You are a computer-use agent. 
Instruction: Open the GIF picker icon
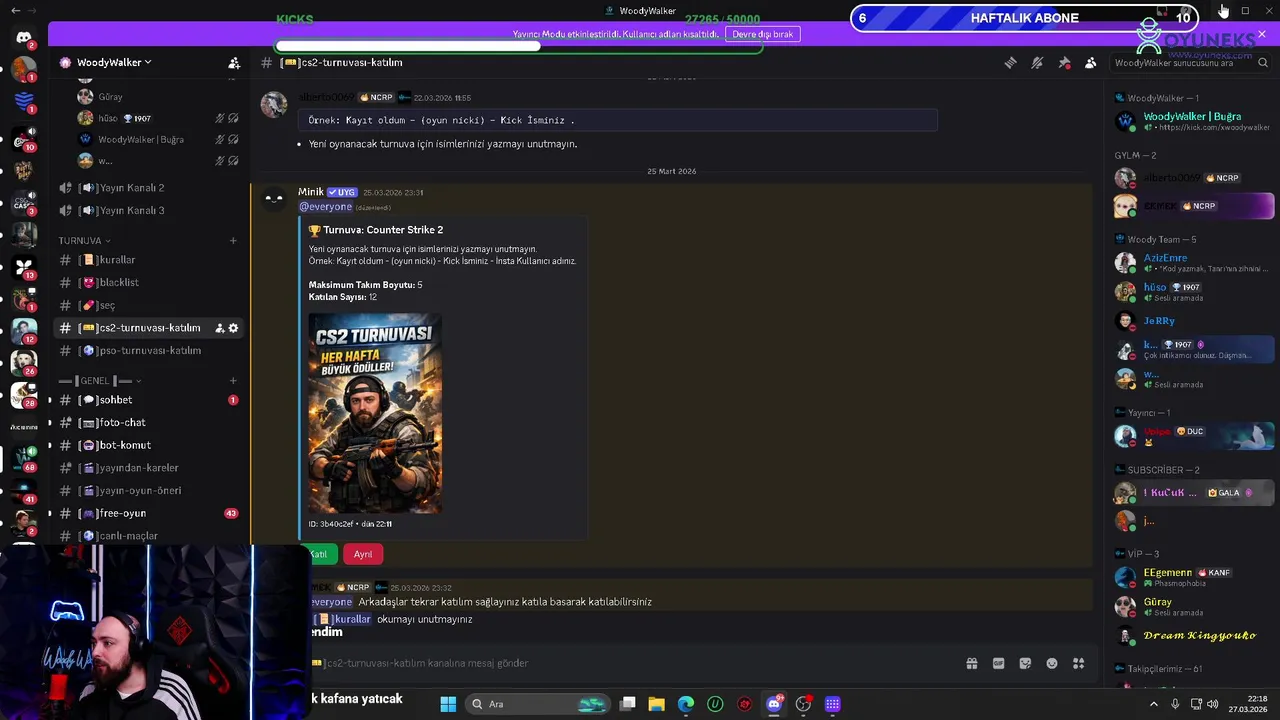pyautogui.click(x=998, y=663)
